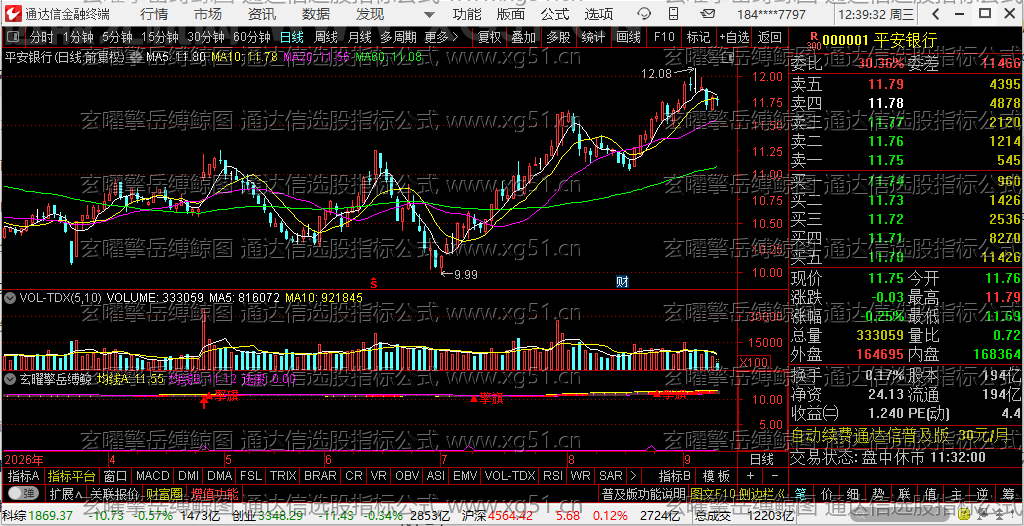Screen dimensions: 1024x526
Task: Click the red S marker below the chart
Action: [x=375, y=282]
